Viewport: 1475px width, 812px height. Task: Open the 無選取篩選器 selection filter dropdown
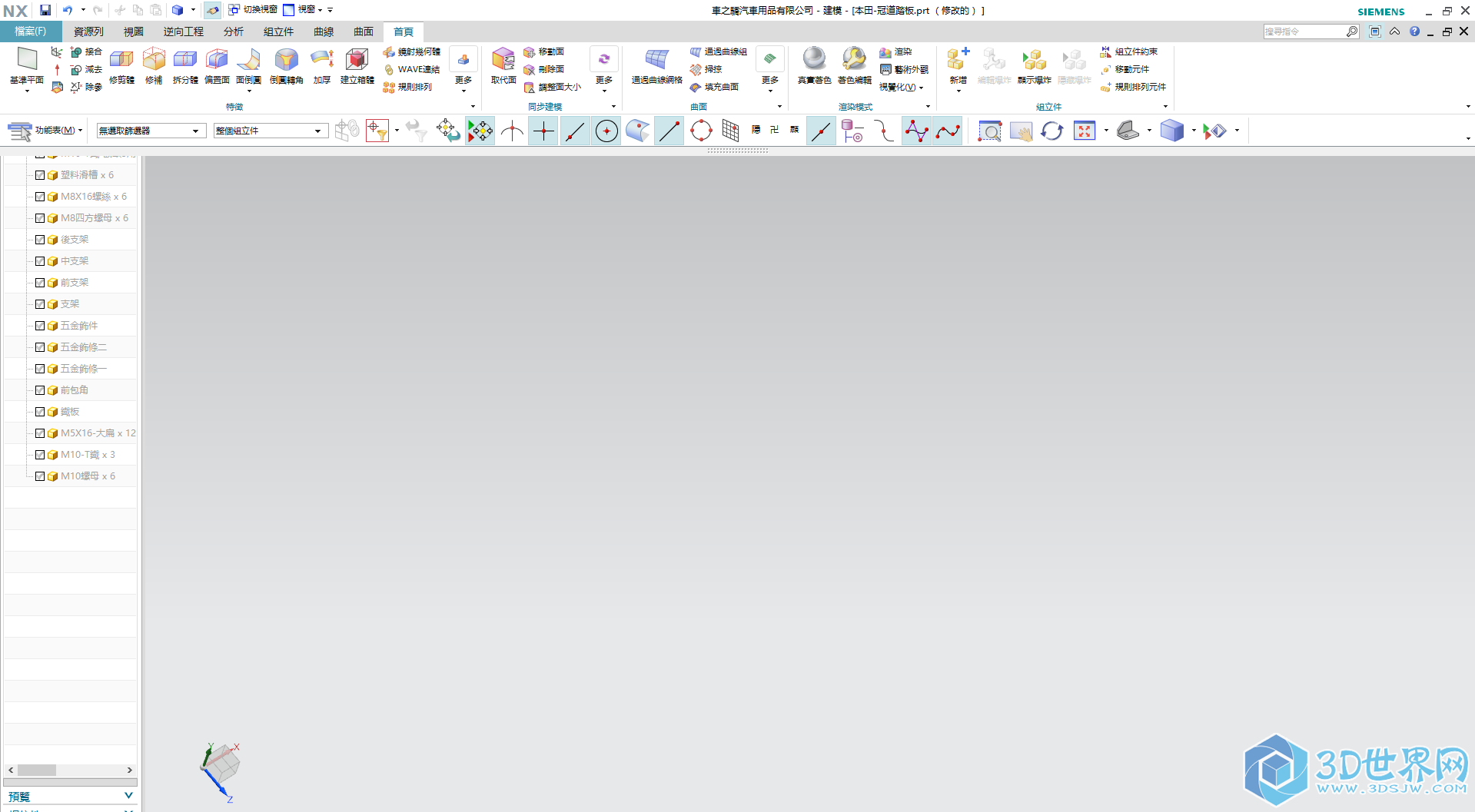point(151,131)
